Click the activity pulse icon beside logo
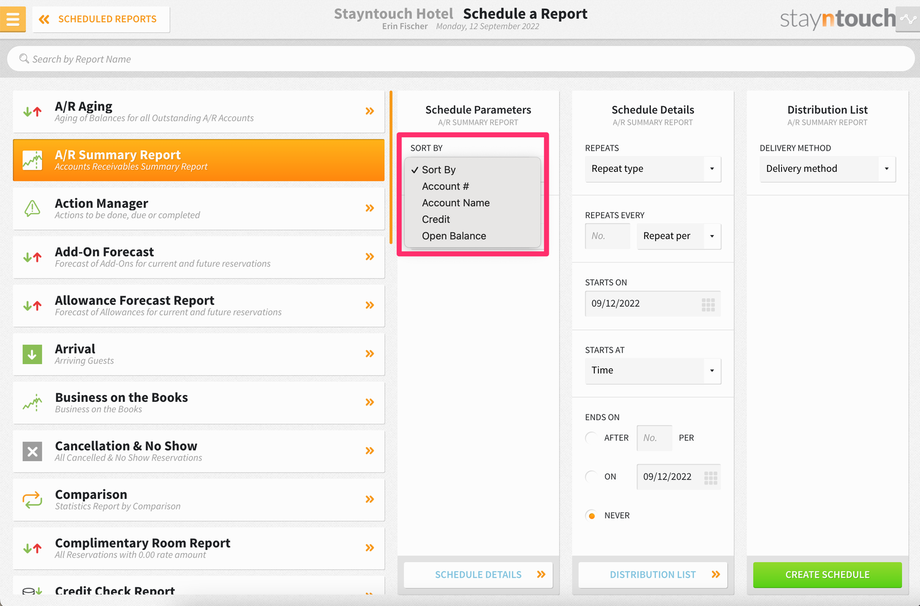This screenshot has height=606, width=920. coord(908,19)
